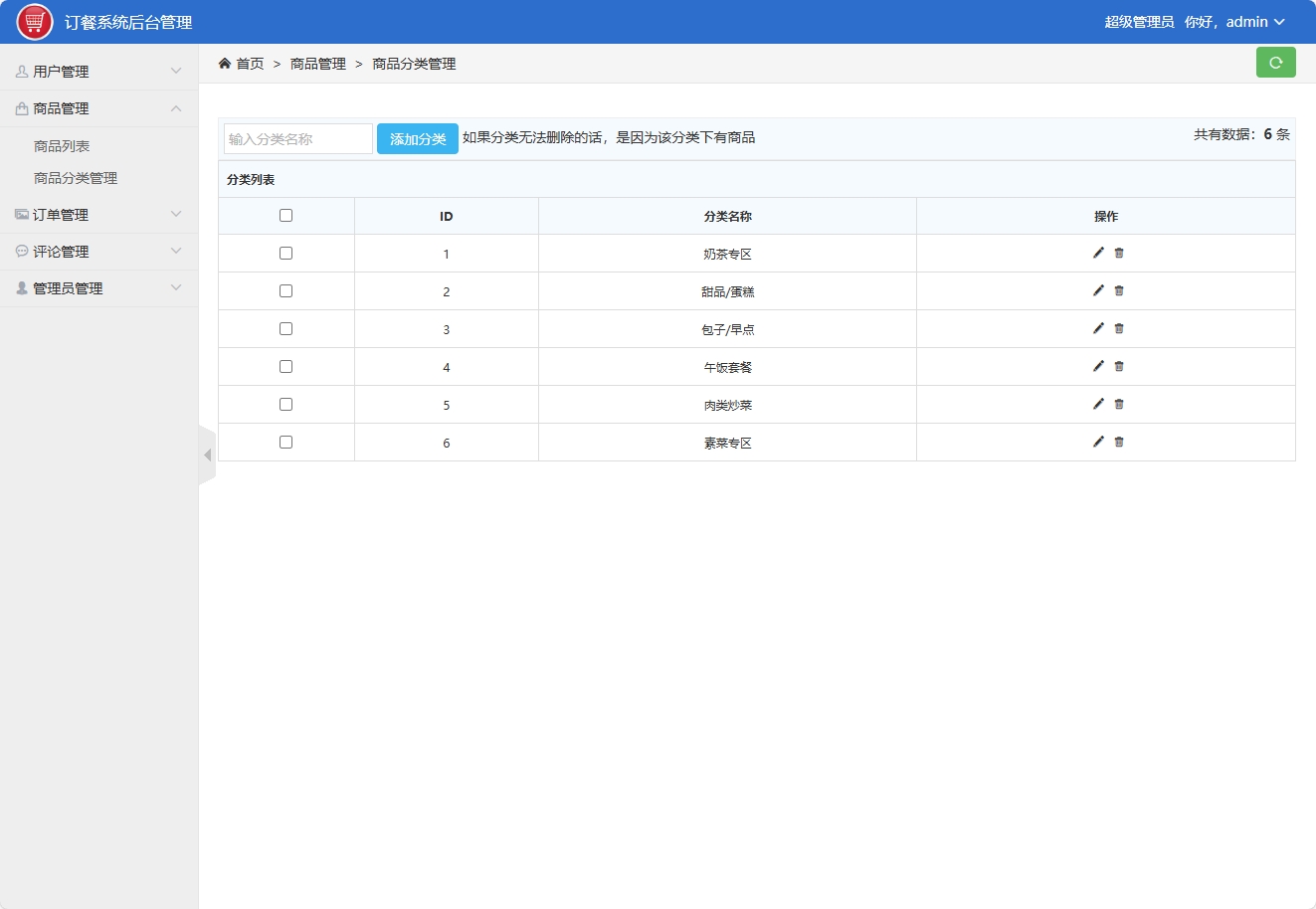Go to 商品管理 breadcrumb link
1316x909 pixels.
click(318, 64)
